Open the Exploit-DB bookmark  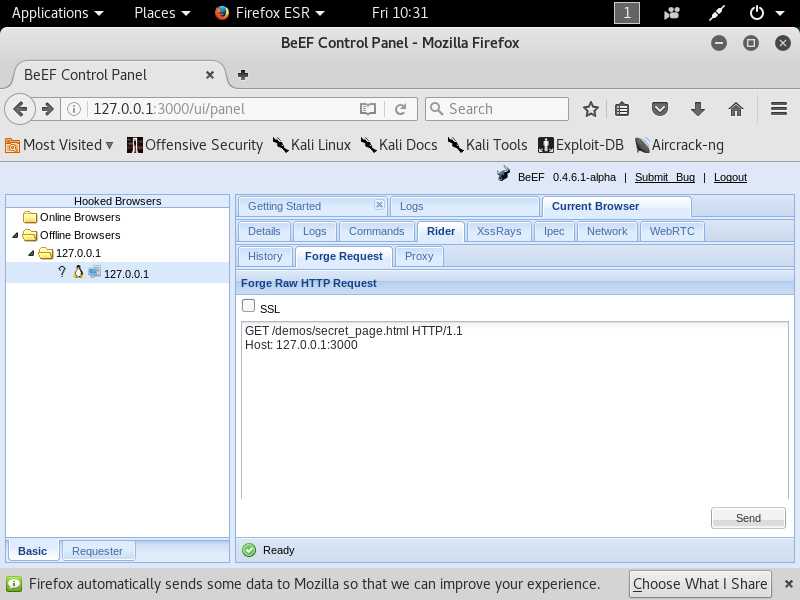tap(581, 145)
